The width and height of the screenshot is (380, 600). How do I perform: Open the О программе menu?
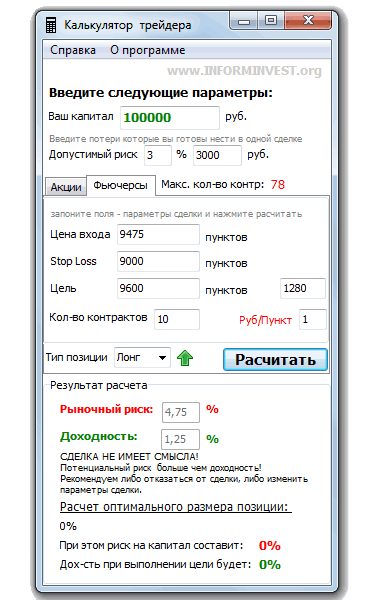148,50
